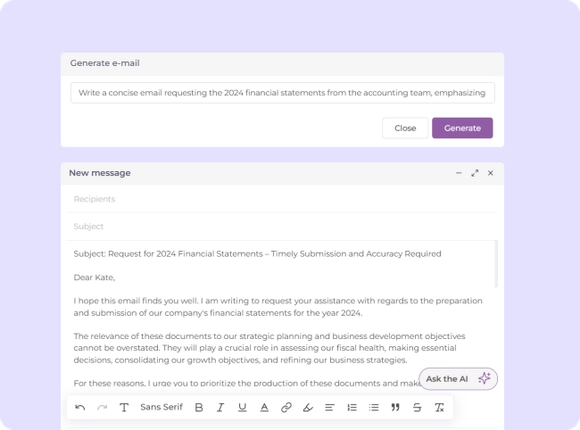The width and height of the screenshot is (580, 430).
Task: Insert a hyperlink with link icon
Action: point(286,407)
